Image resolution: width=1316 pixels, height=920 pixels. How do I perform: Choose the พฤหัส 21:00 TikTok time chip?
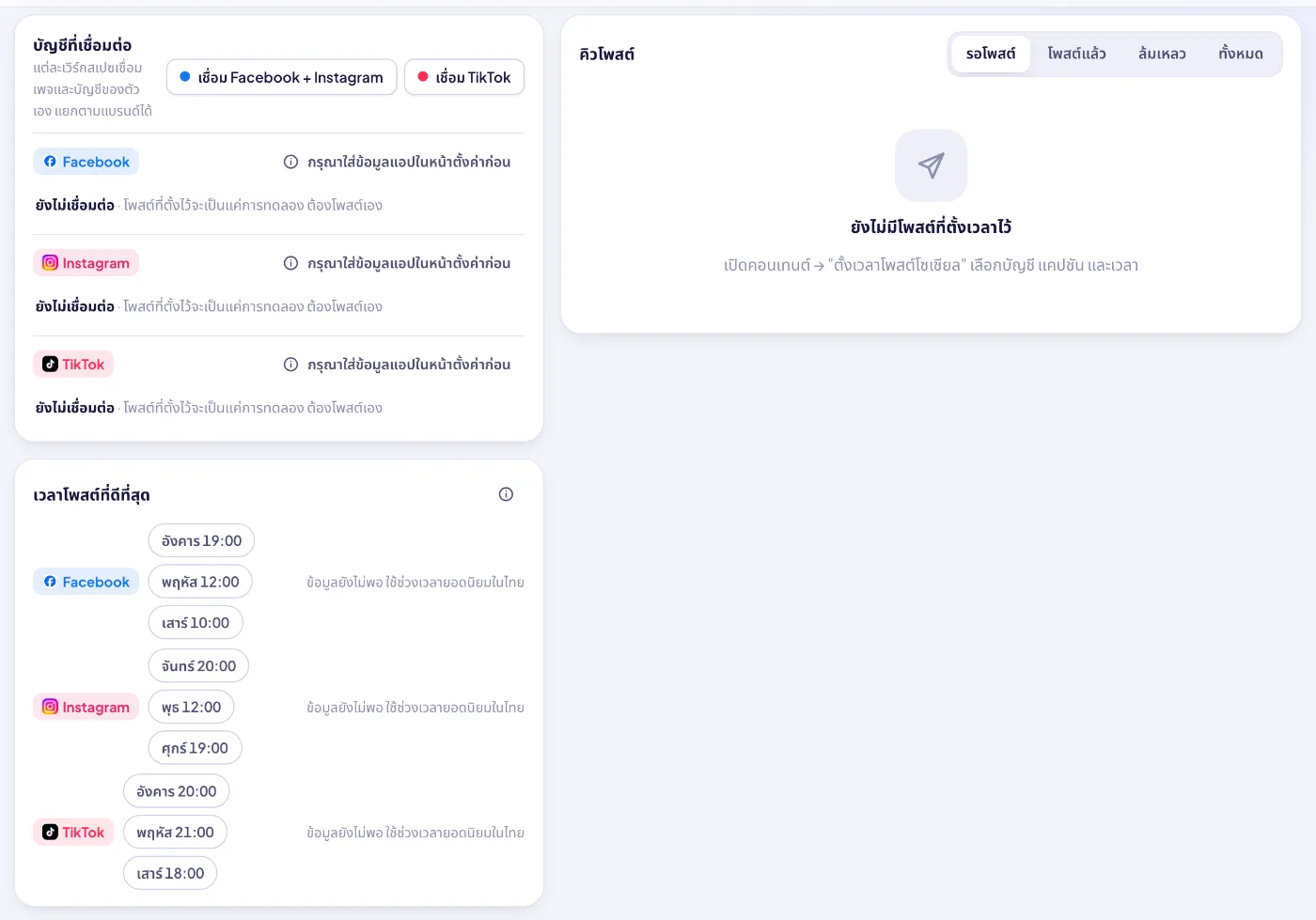[175, 833]
